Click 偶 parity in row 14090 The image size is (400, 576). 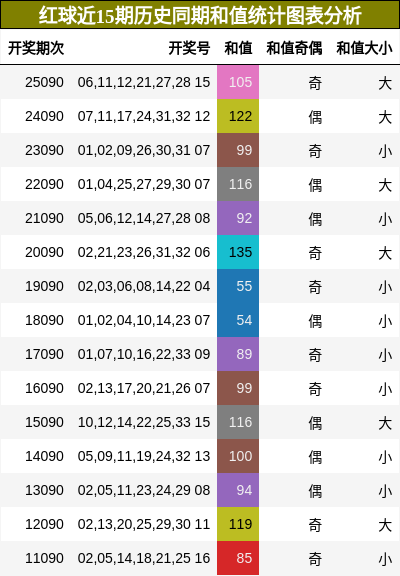click(315, 457)
